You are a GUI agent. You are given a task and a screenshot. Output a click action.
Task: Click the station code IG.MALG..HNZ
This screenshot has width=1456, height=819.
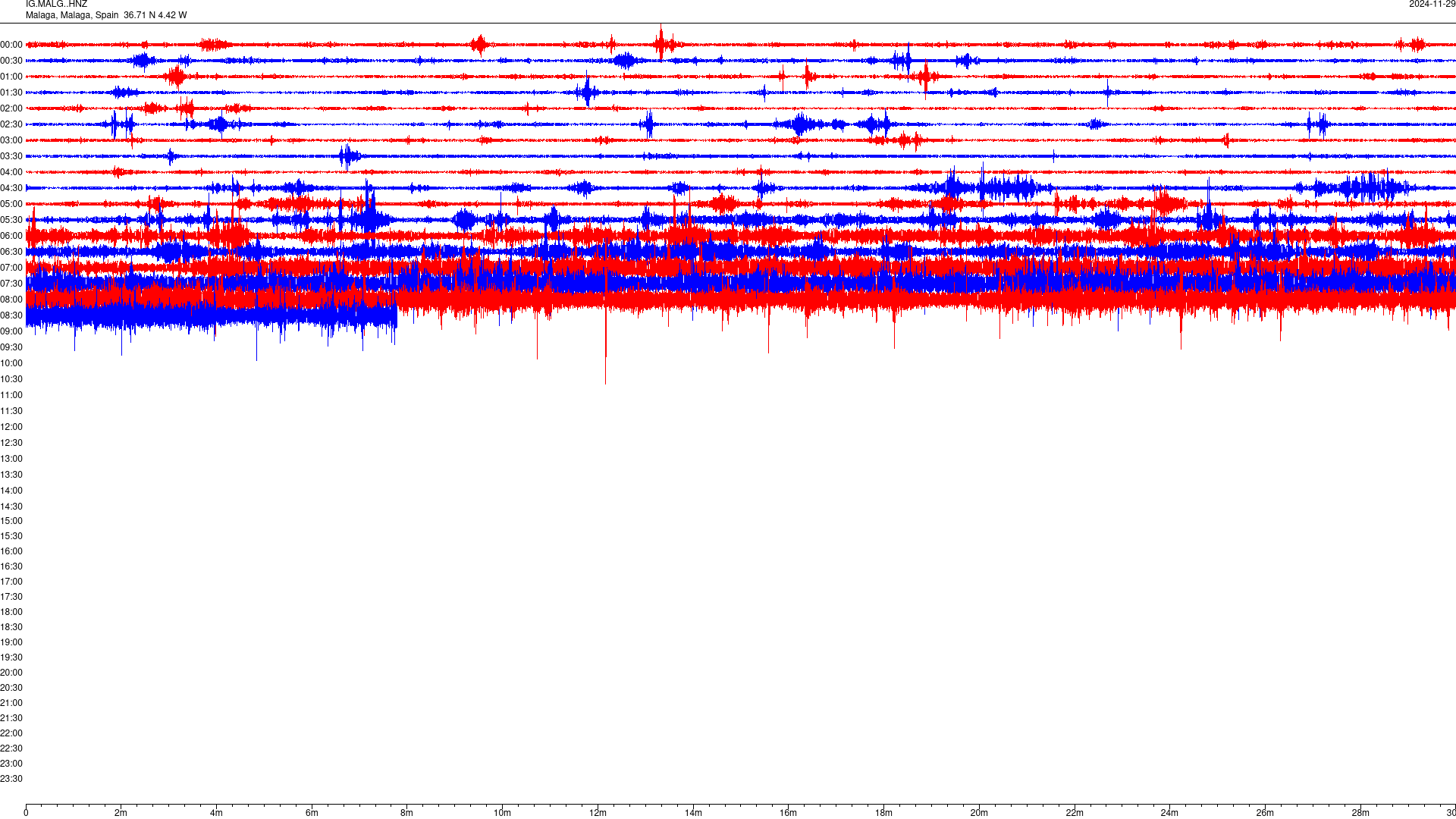56,4
